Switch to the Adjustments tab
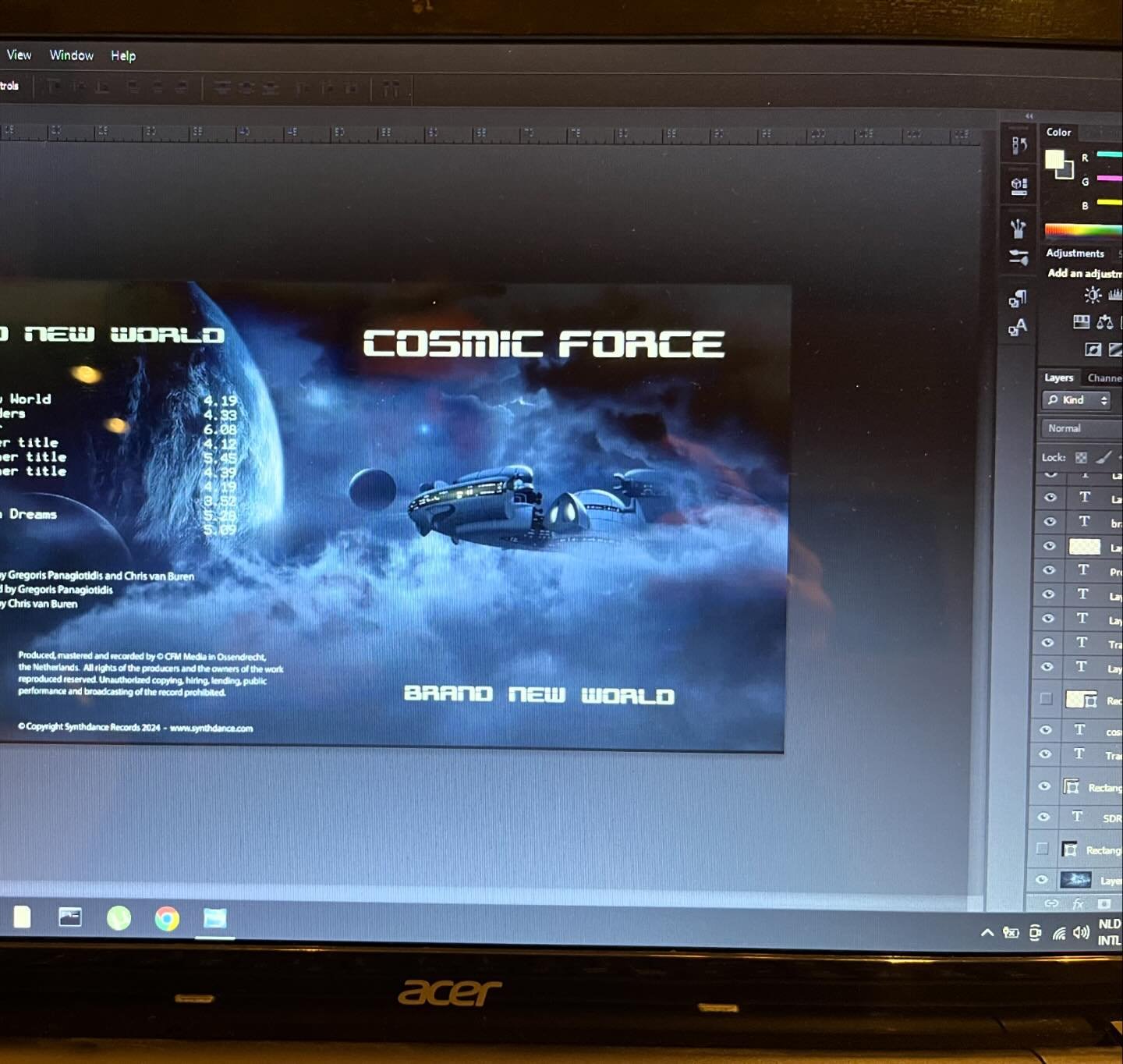 [x=1075, y=253]
